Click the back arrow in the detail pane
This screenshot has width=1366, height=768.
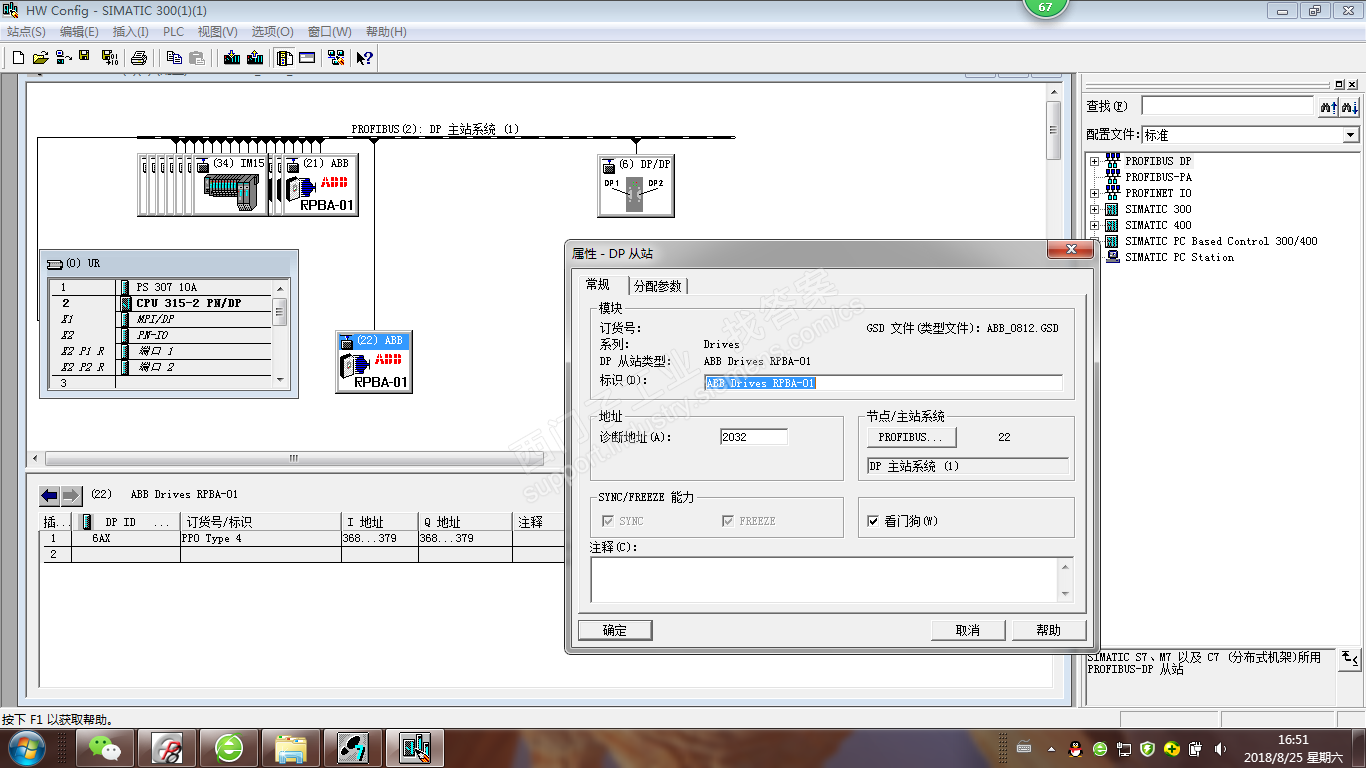[50, 496]
